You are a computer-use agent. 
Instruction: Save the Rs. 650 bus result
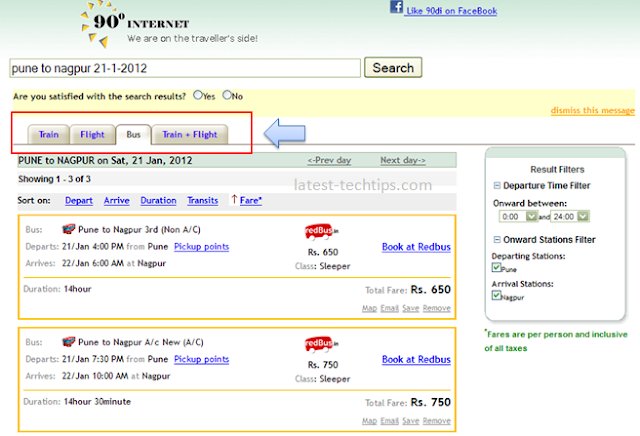click(x=411, y=308)
